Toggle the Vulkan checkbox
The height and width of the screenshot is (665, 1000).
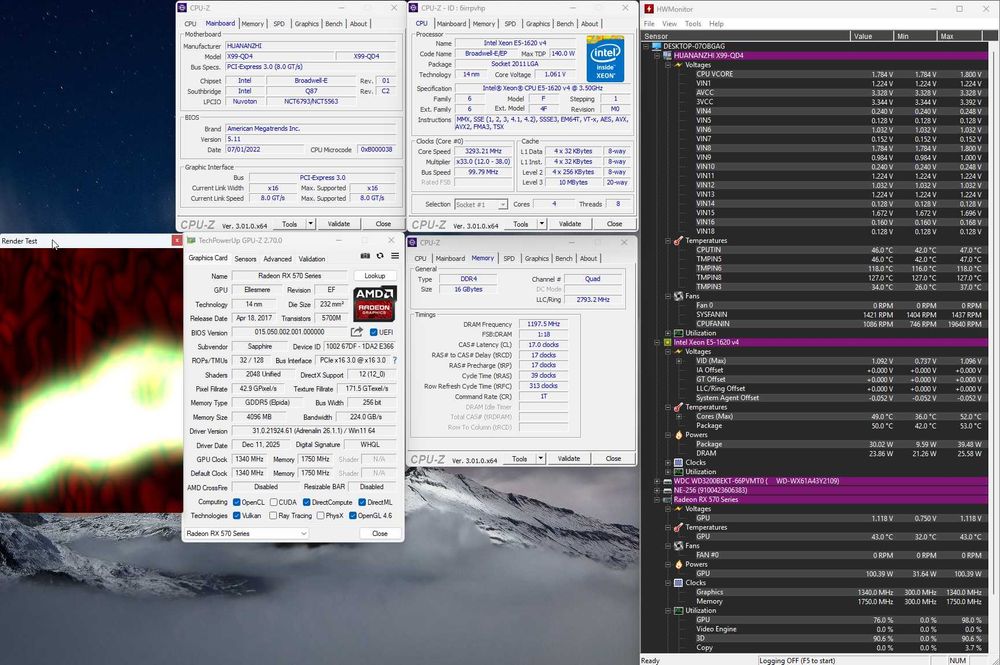click(237, 516)
